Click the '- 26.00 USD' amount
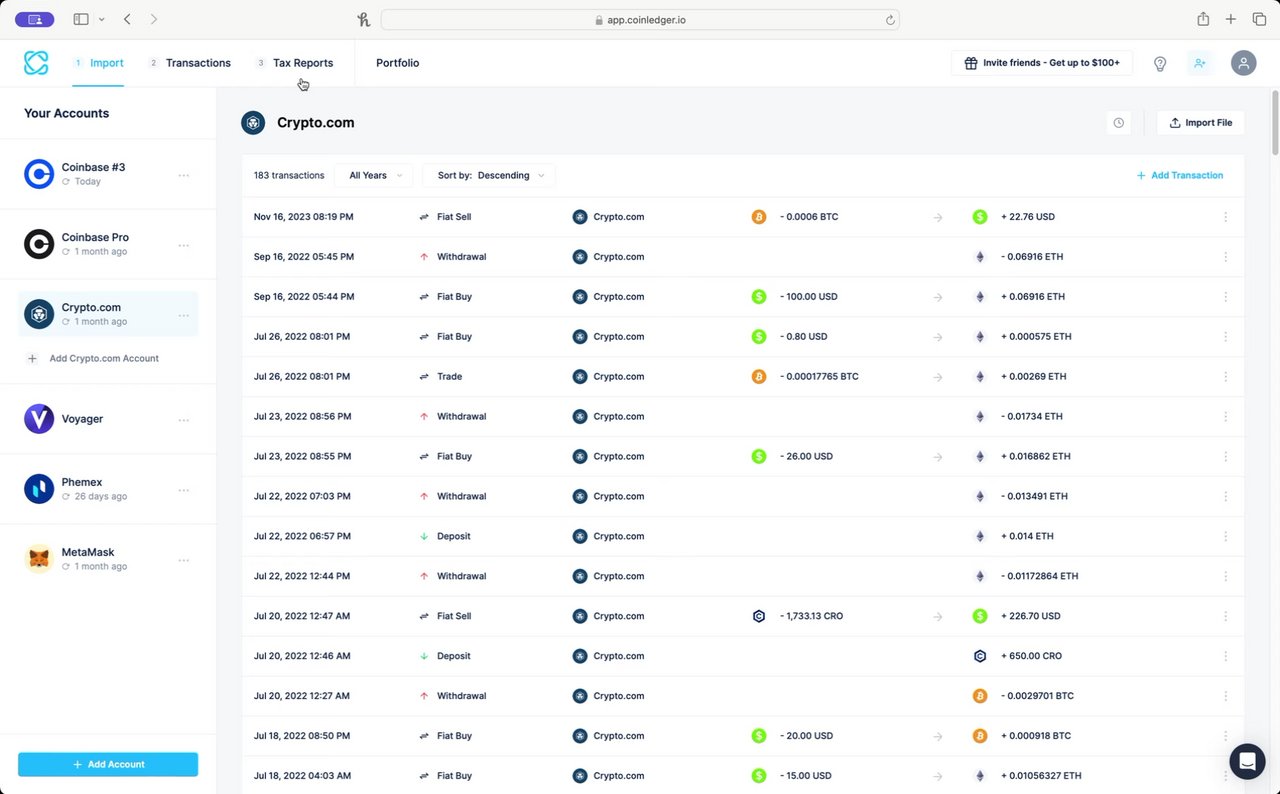1280x794 pixels. pos(806,457)
